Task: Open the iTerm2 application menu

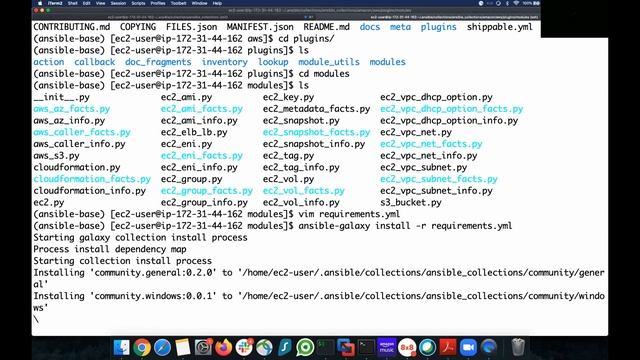Action: coord(55,3)
